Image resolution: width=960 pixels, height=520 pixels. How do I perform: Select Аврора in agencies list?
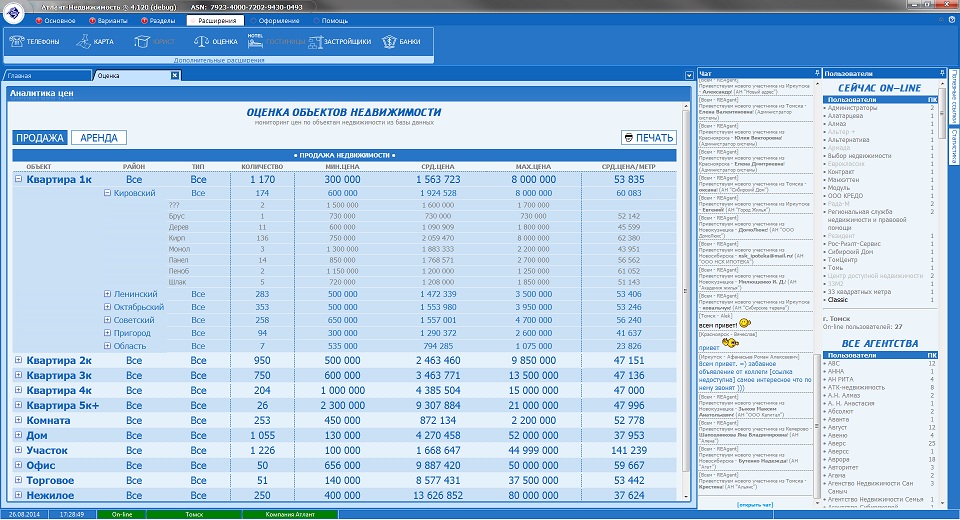(x=838, y=459)
